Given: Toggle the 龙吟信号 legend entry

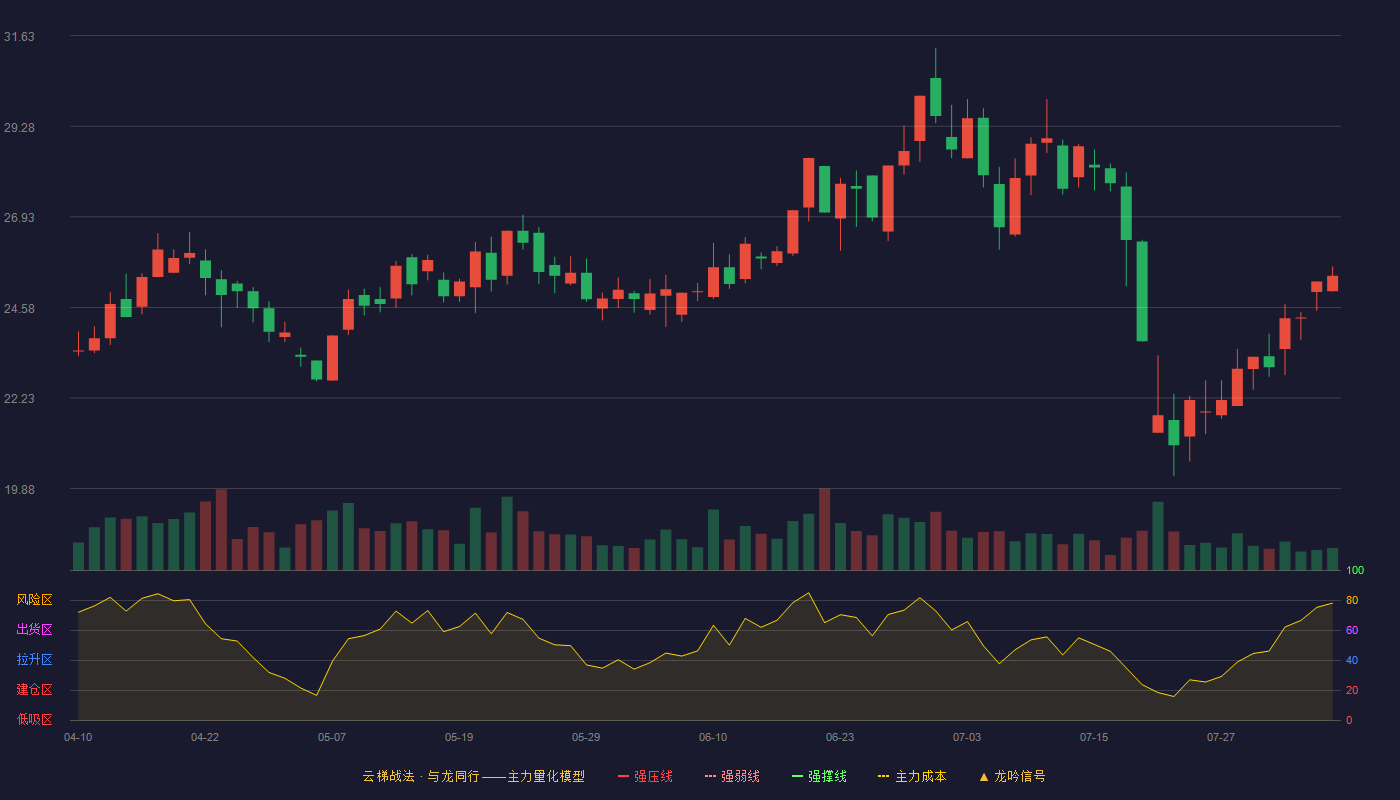Looking at the screenshot, I should (1012, 776).
